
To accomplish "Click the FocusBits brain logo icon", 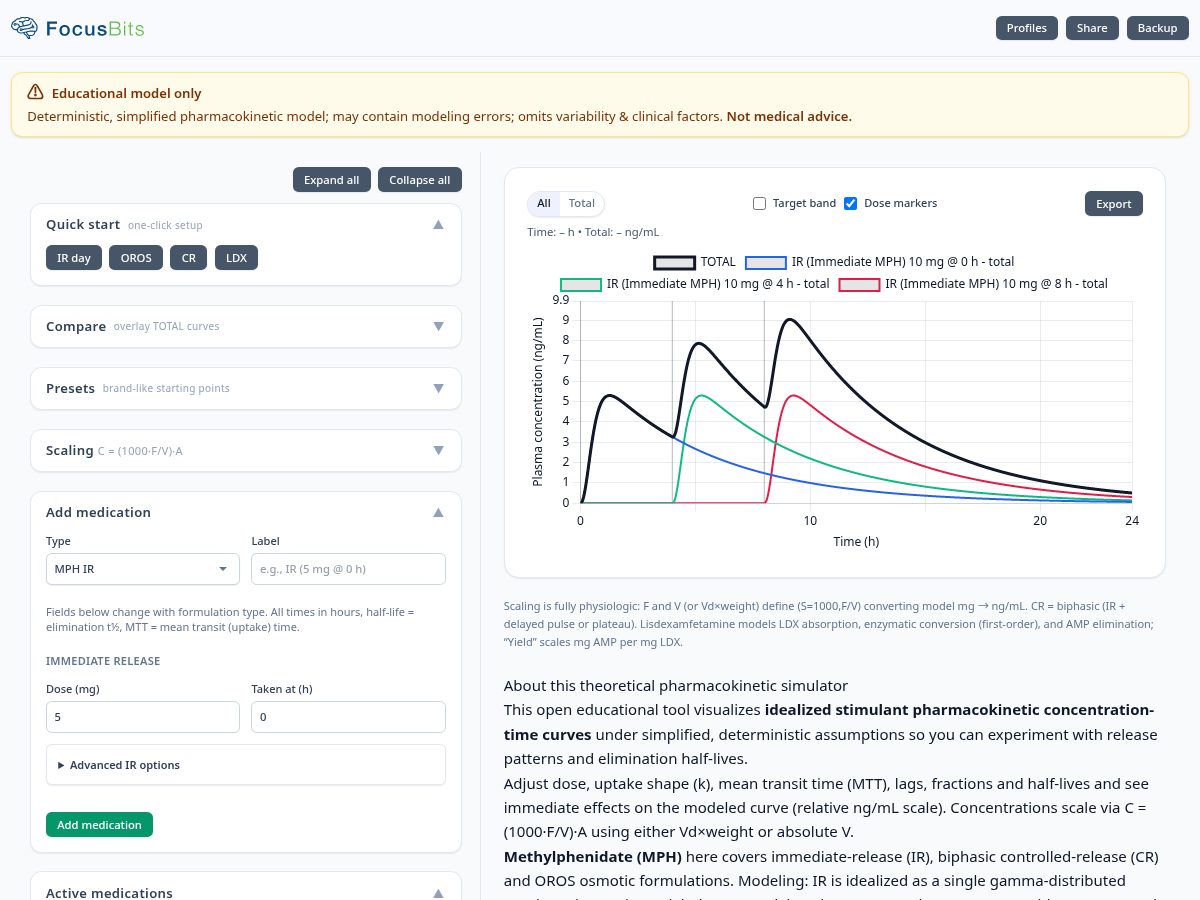I will click(25, 28).
